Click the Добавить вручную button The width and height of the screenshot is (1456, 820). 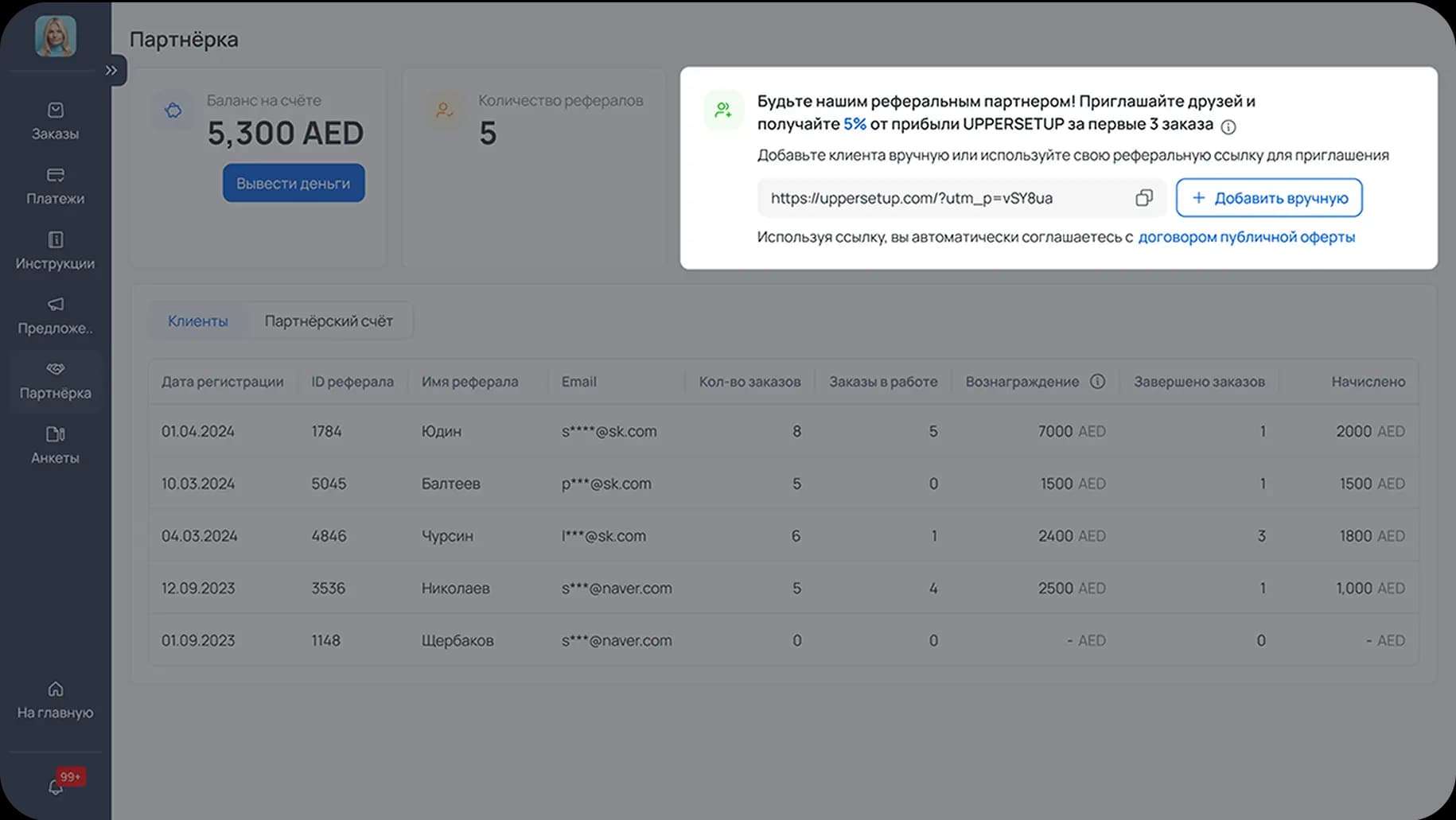coord(1268,198)
